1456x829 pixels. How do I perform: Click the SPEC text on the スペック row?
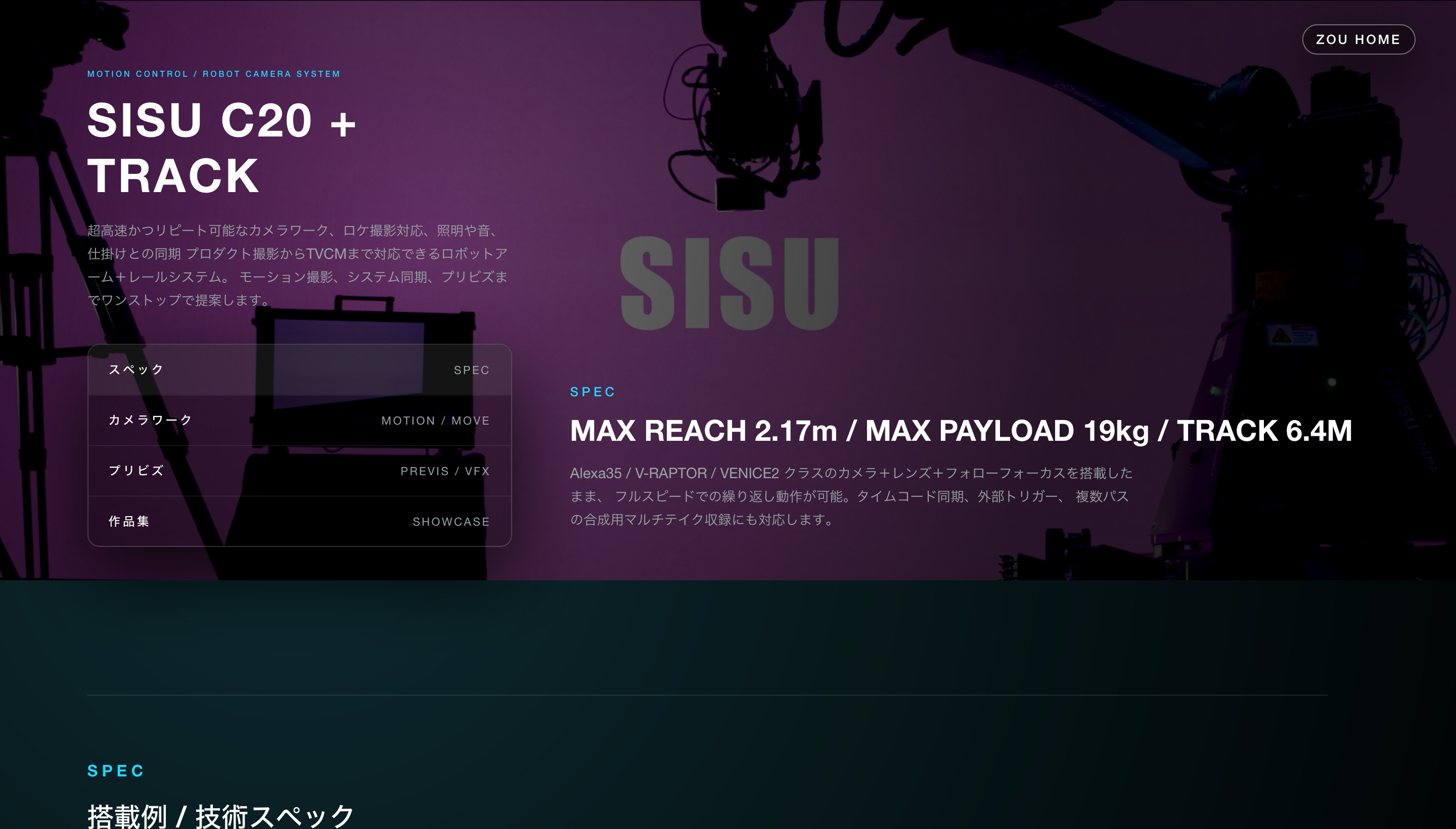click(x=472, y=369)
